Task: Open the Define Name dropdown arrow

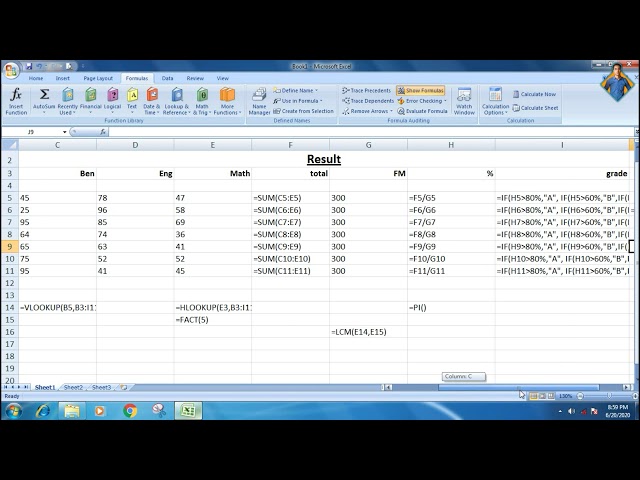Action: [316, 91]
